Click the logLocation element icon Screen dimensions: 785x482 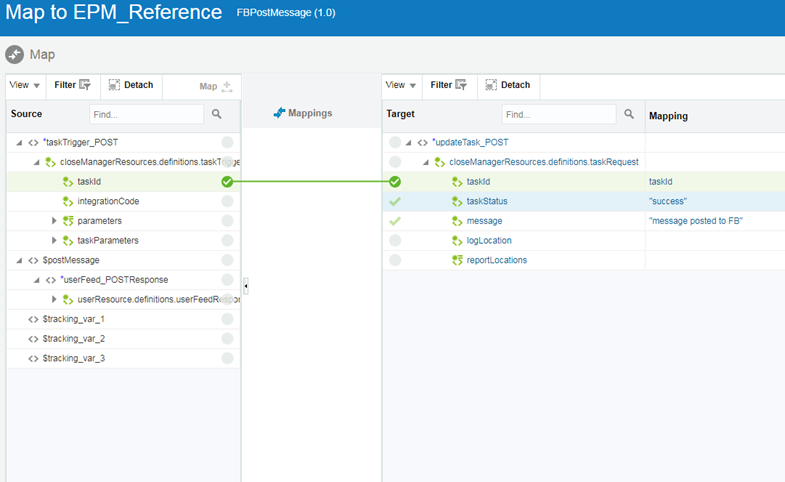pyautogui.click(x=457, y=240)
